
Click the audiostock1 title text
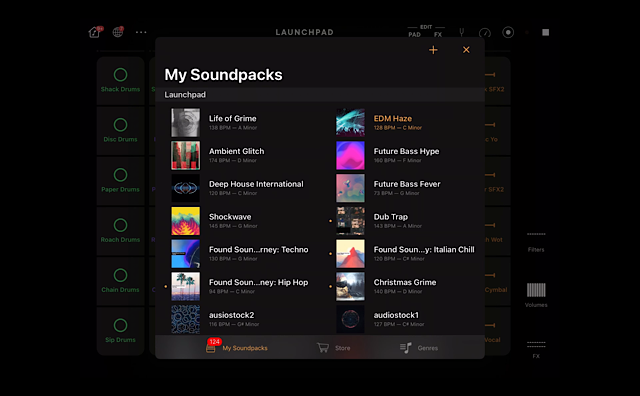click(396, 315)
